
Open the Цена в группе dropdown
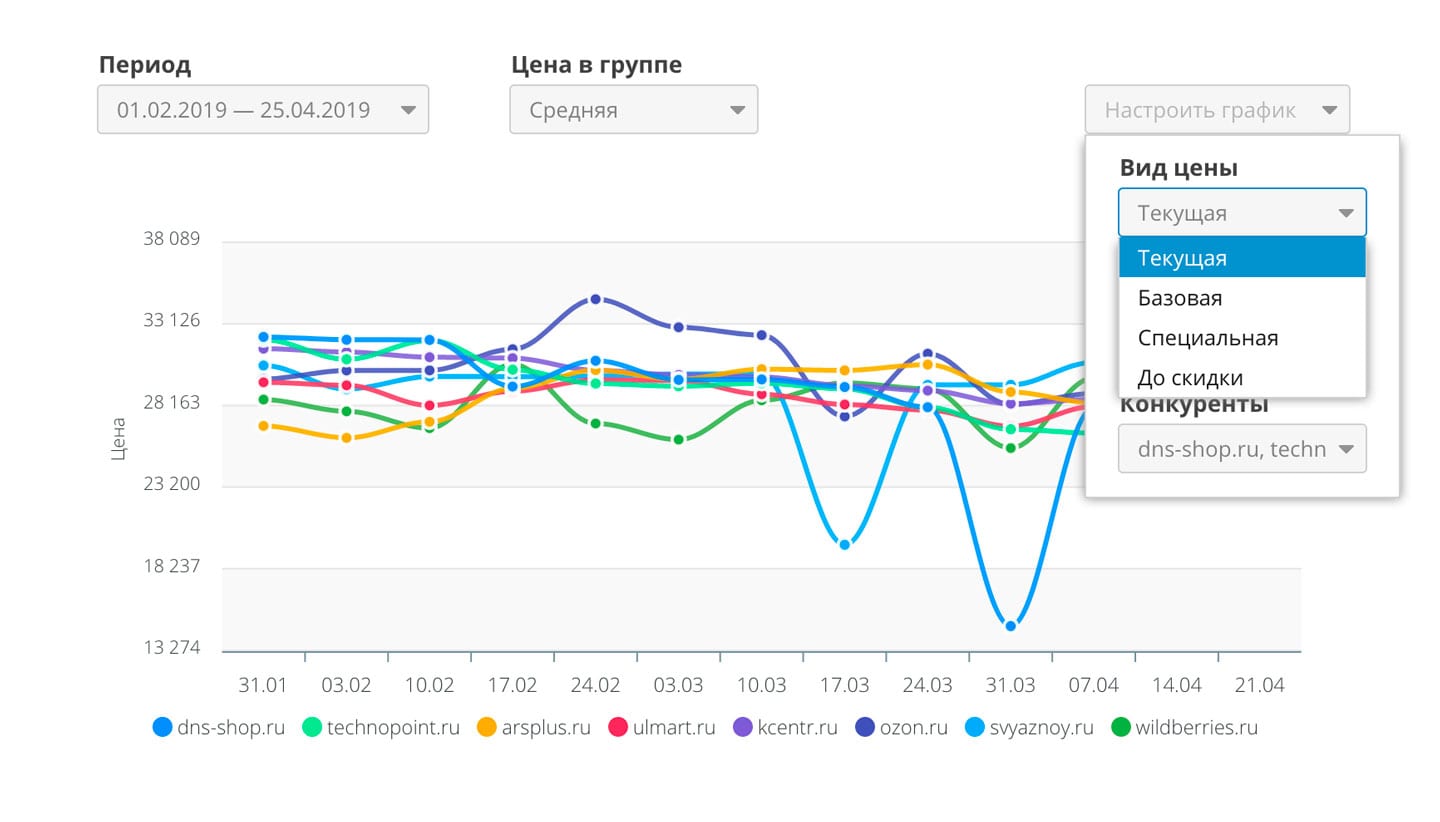(x=634, y=110)
